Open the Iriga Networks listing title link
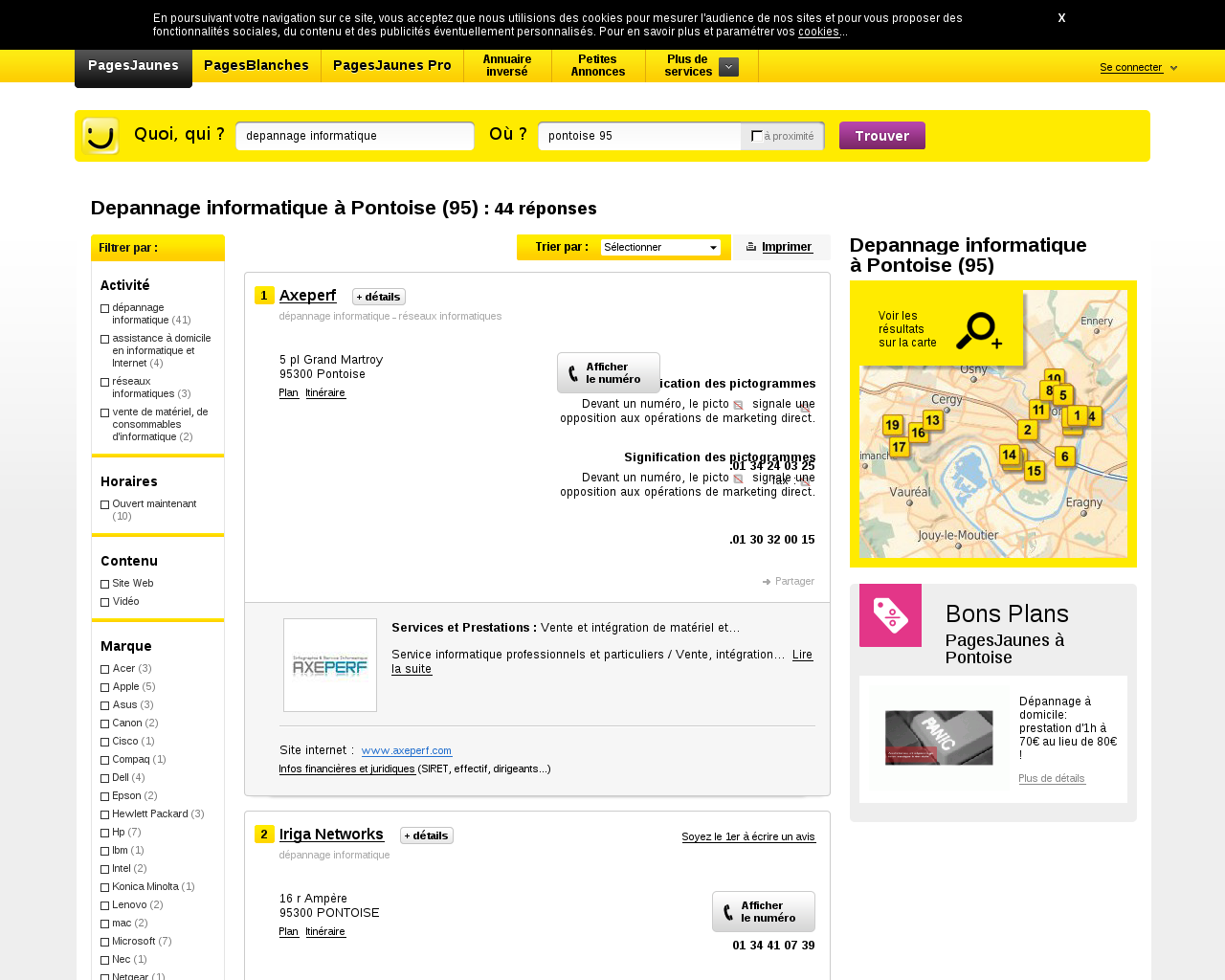Screen dimensions: 1225x980 point(331,835)
